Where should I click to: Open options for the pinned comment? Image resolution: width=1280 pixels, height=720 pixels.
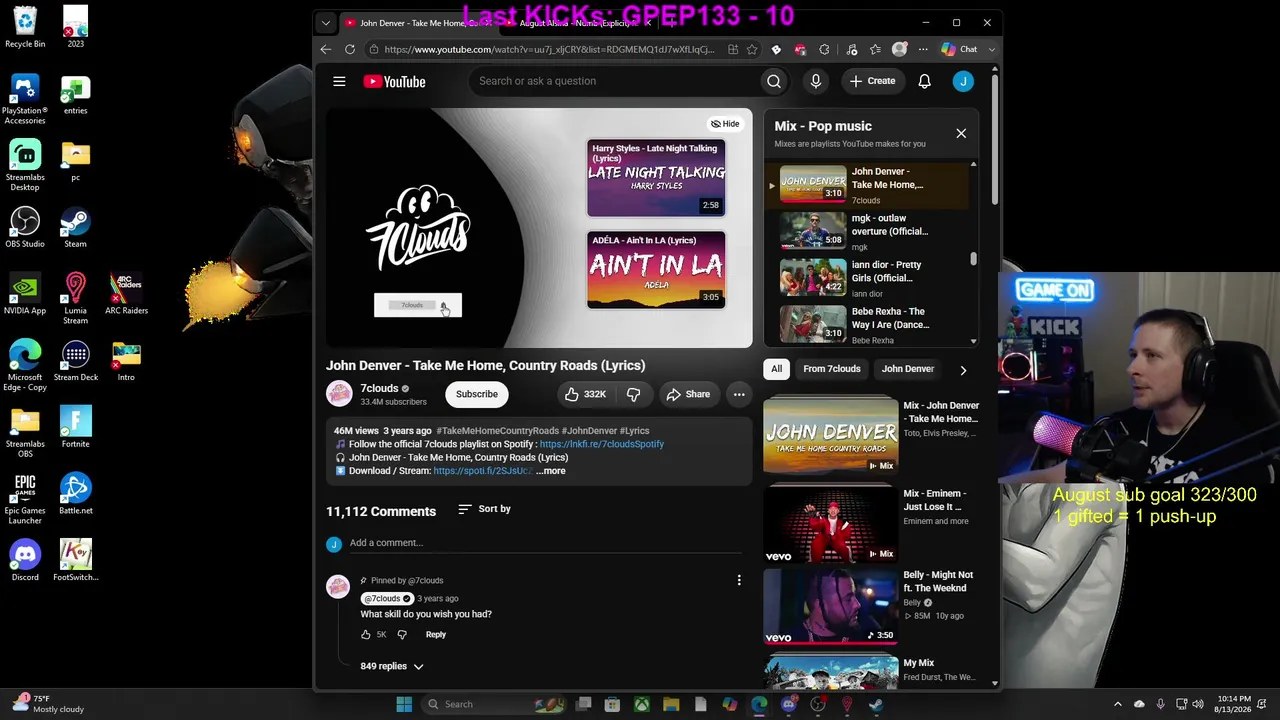(x=739, y=580)
